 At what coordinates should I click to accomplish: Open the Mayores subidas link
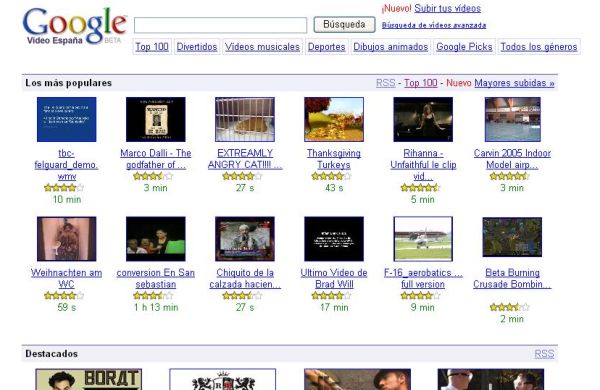tap(514, 83)
